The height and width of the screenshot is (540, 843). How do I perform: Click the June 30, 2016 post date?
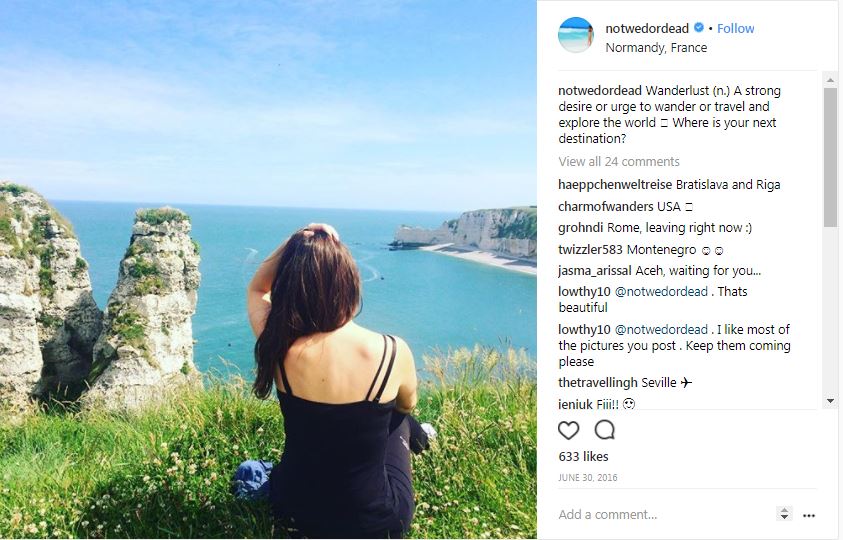tap(588, 478)
